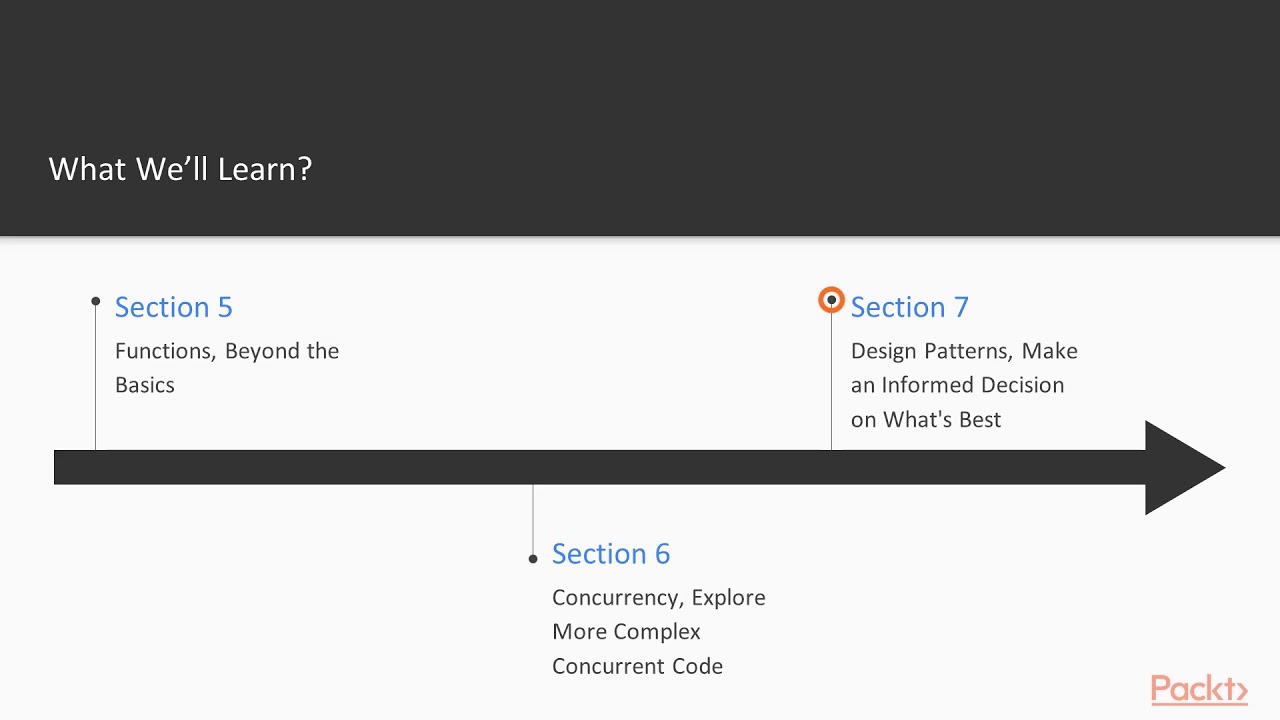Image resolution: width=1280 pixels, height=720 pixels.
Task: Click the Packt logo
Action: 1198,690
